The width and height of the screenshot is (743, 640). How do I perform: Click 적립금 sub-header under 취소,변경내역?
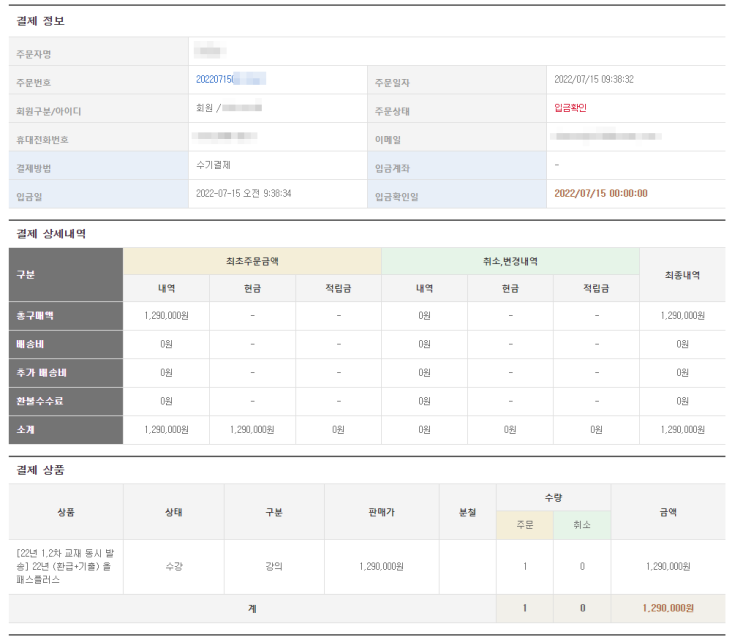click(597, 288)
